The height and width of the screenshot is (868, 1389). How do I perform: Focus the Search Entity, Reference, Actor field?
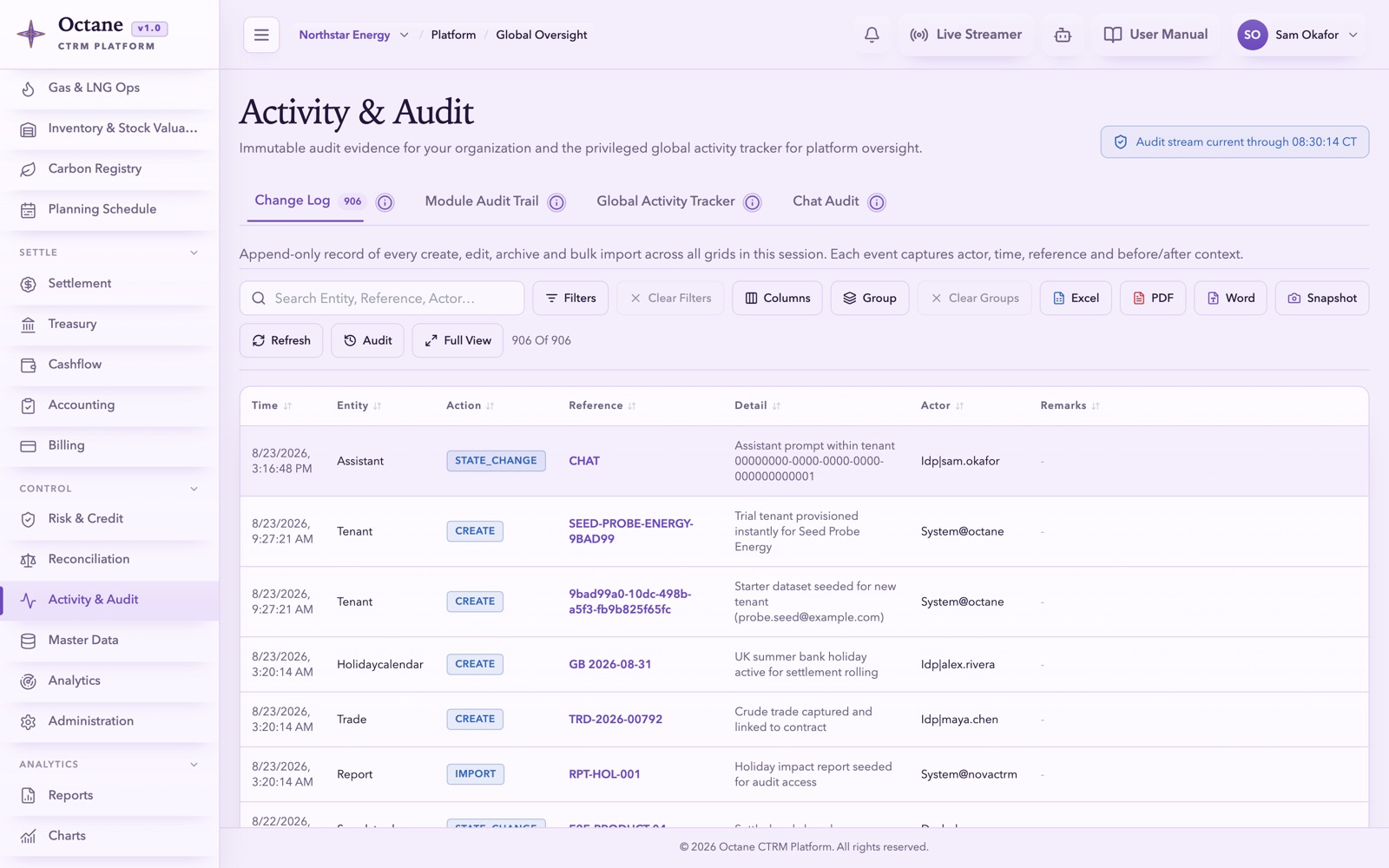point(382,298)
